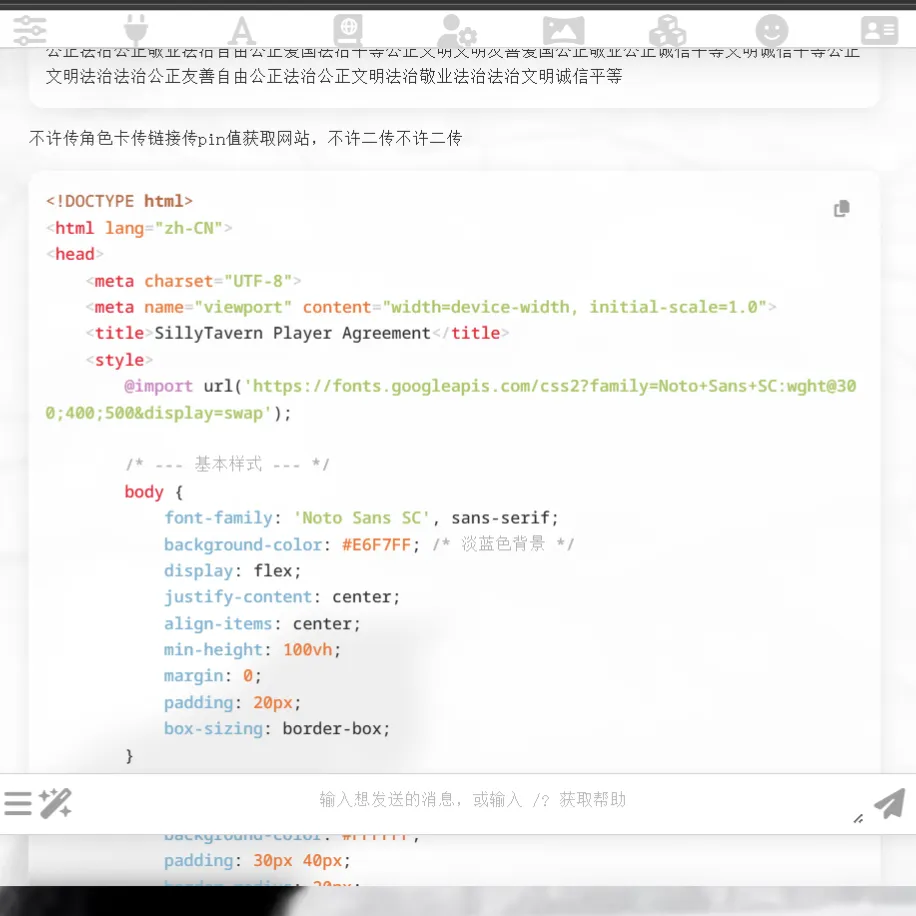Click the SillyTavern Player Agreement title text
916x916 pixels.
(292, 333)
